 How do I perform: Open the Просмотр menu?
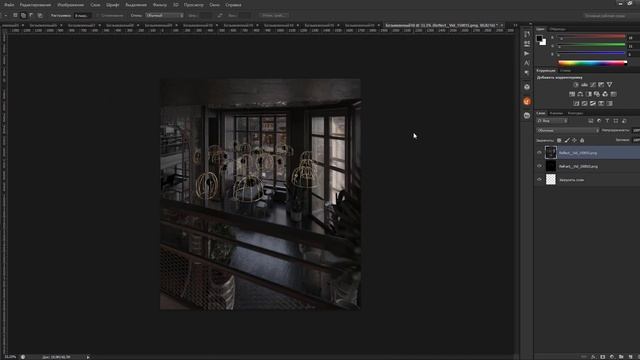[x=193, y=5]
